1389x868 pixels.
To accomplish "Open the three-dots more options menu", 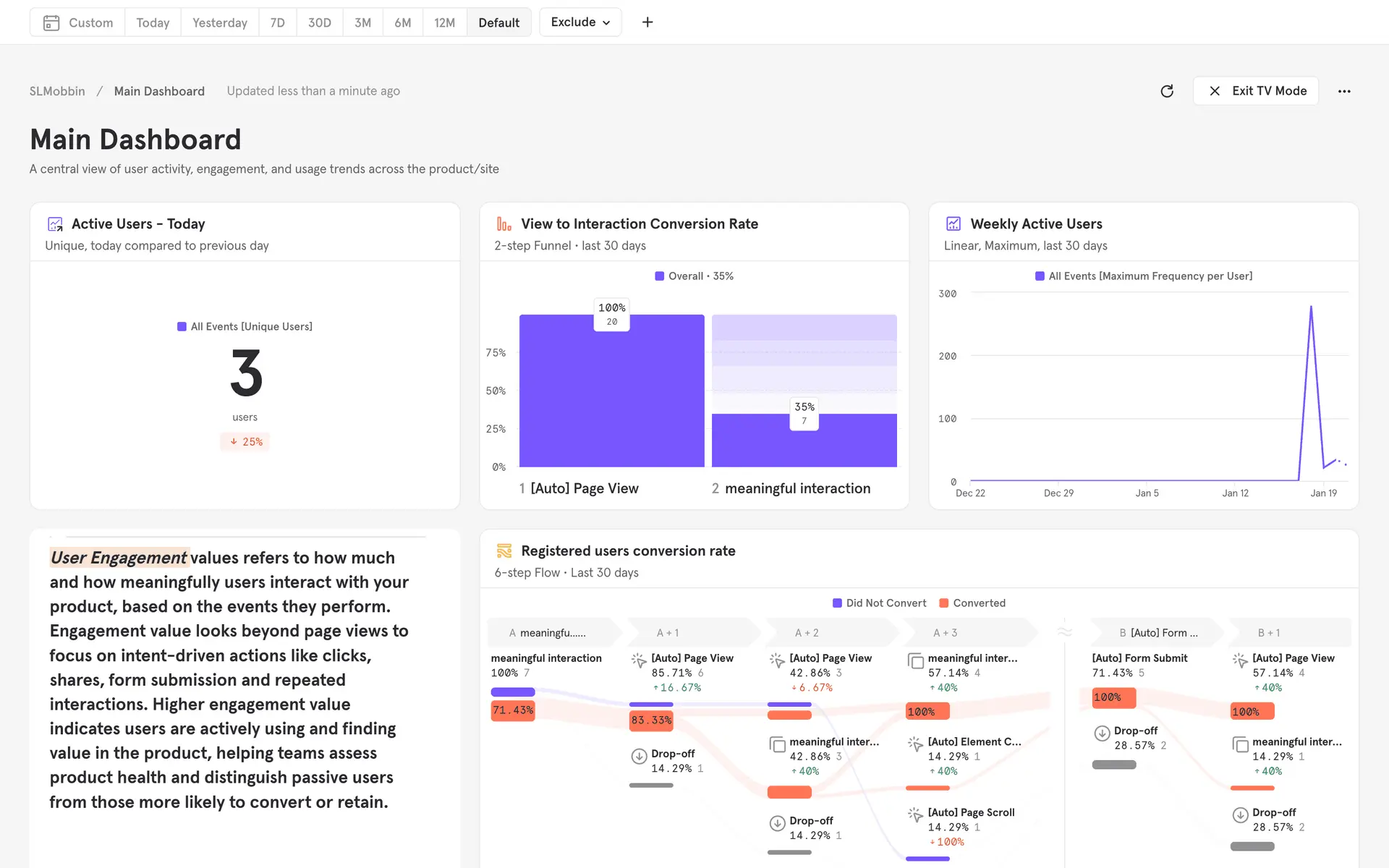I will pyautogui.click(x=1343, y=91).
